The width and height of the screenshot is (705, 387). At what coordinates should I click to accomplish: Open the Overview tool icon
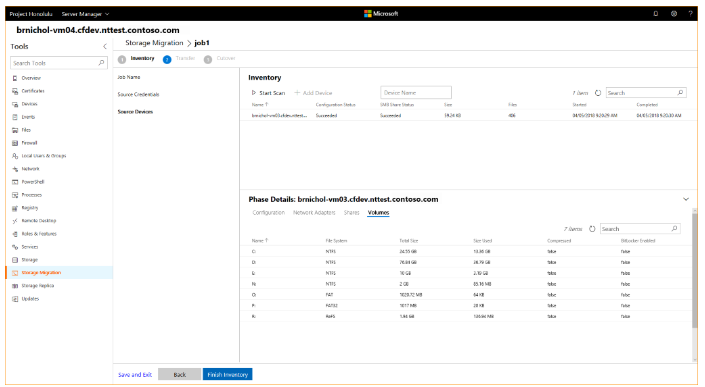click(15, 78)
